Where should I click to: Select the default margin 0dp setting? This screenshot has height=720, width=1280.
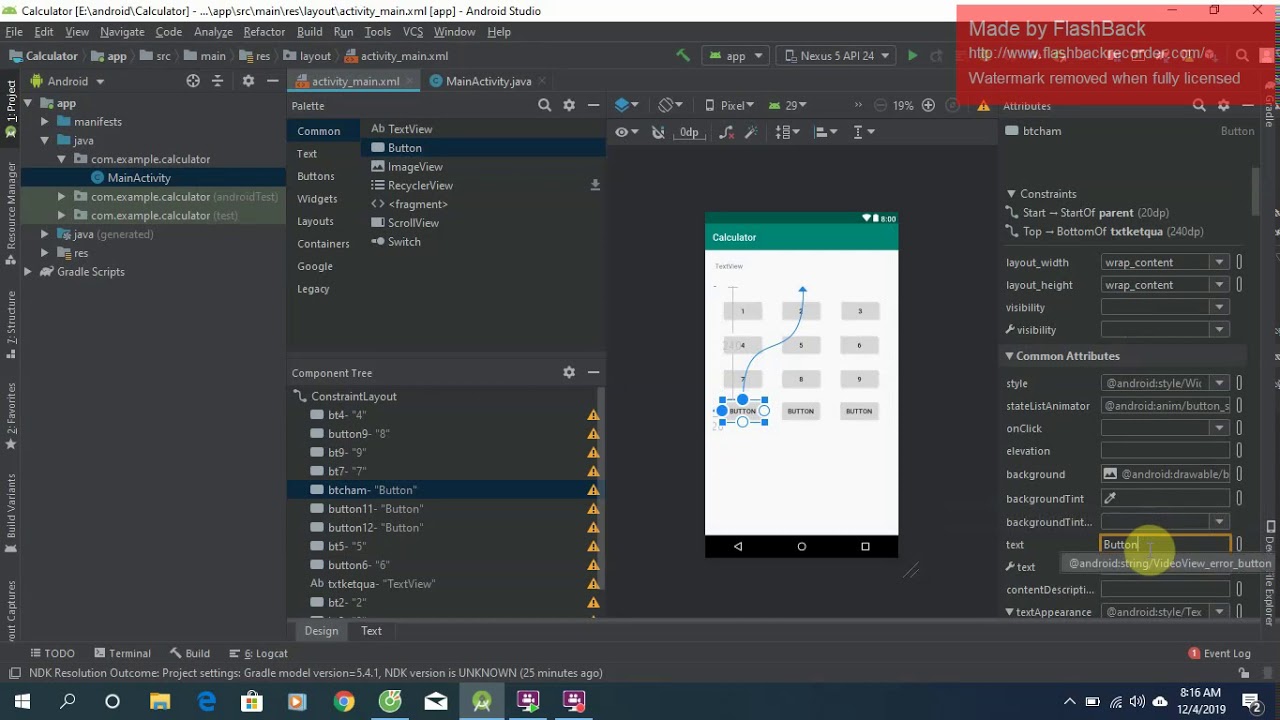[x=689, y=132]
